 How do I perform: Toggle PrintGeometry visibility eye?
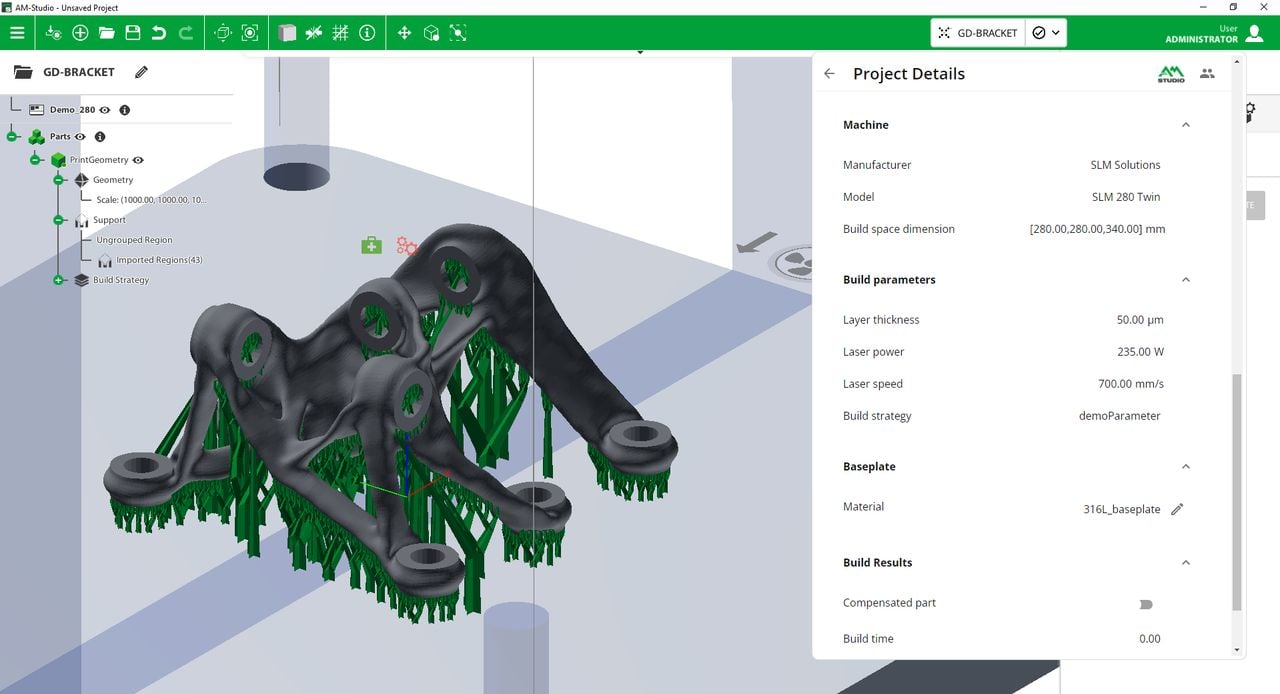tap(138, 160)
